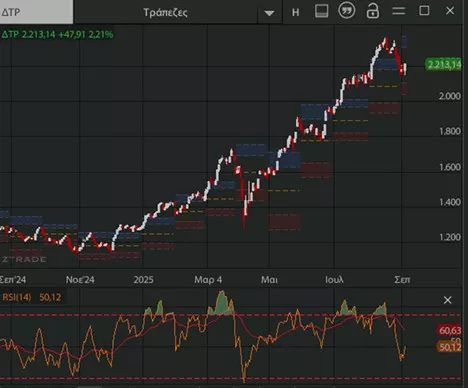The width and height of the screenshot is (468, 388).
Task: Click the 1.600 price axis label
Action: click(450, 167)
